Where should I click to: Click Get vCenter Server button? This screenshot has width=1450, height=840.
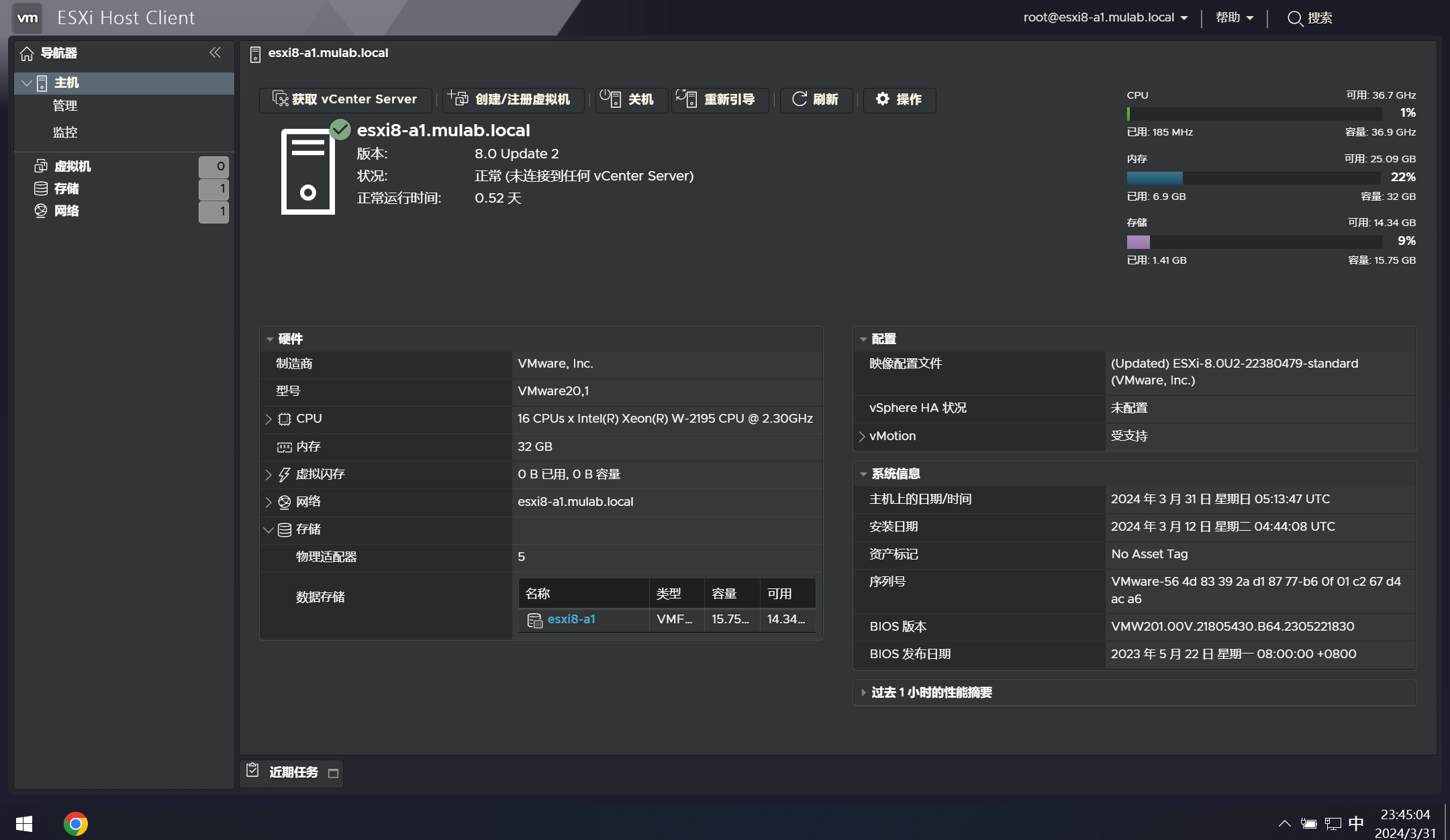(345, 99)
